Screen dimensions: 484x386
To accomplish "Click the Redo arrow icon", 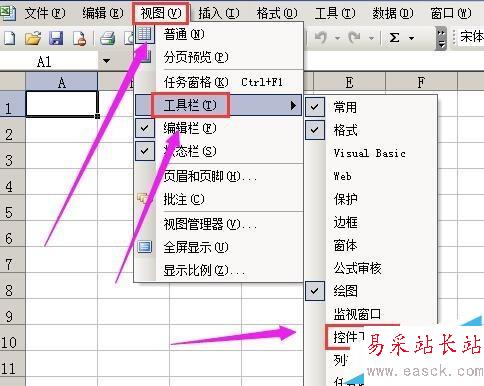I will click(355, 37).
